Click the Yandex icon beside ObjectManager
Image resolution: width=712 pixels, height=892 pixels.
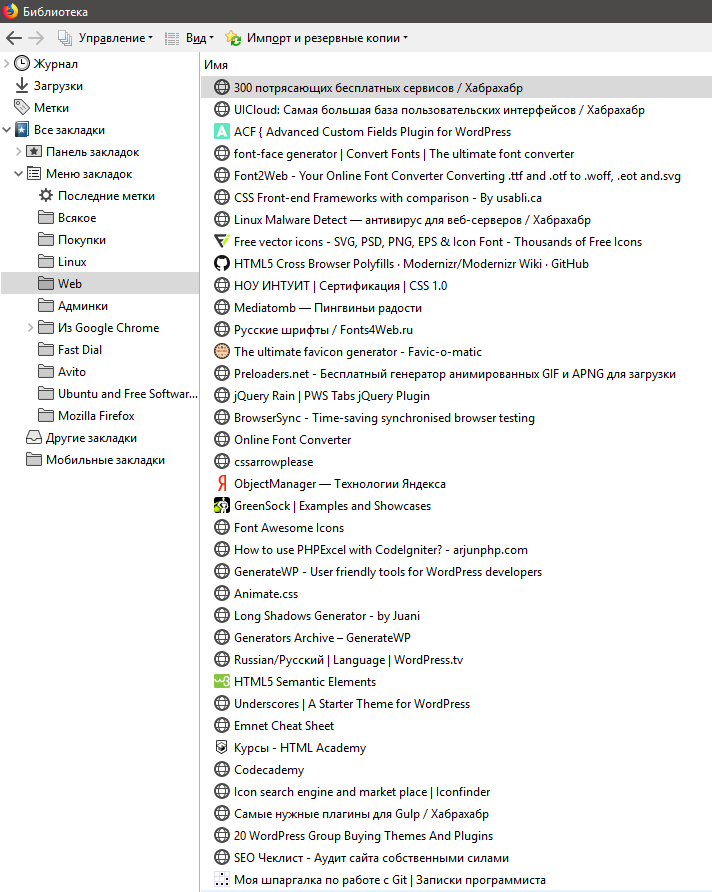point(222,484)
